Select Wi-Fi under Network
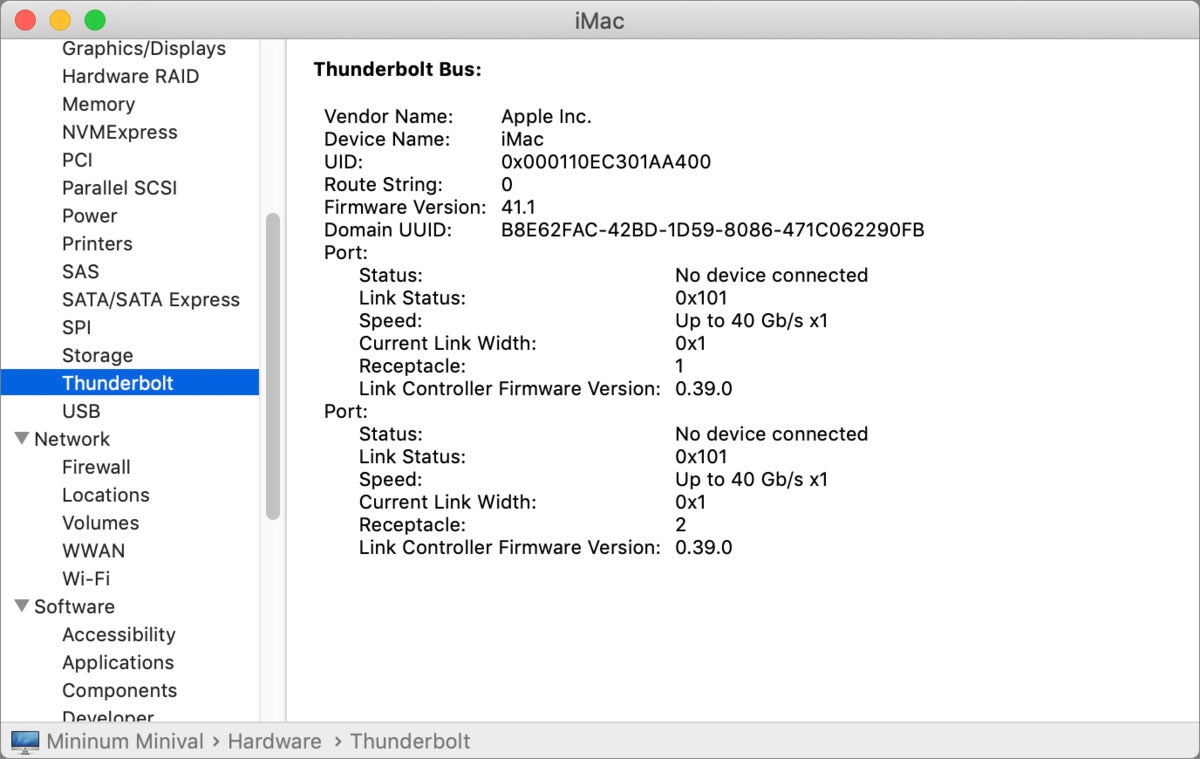1200x759 pixels. pyautogui.click(x=86, y=579)
